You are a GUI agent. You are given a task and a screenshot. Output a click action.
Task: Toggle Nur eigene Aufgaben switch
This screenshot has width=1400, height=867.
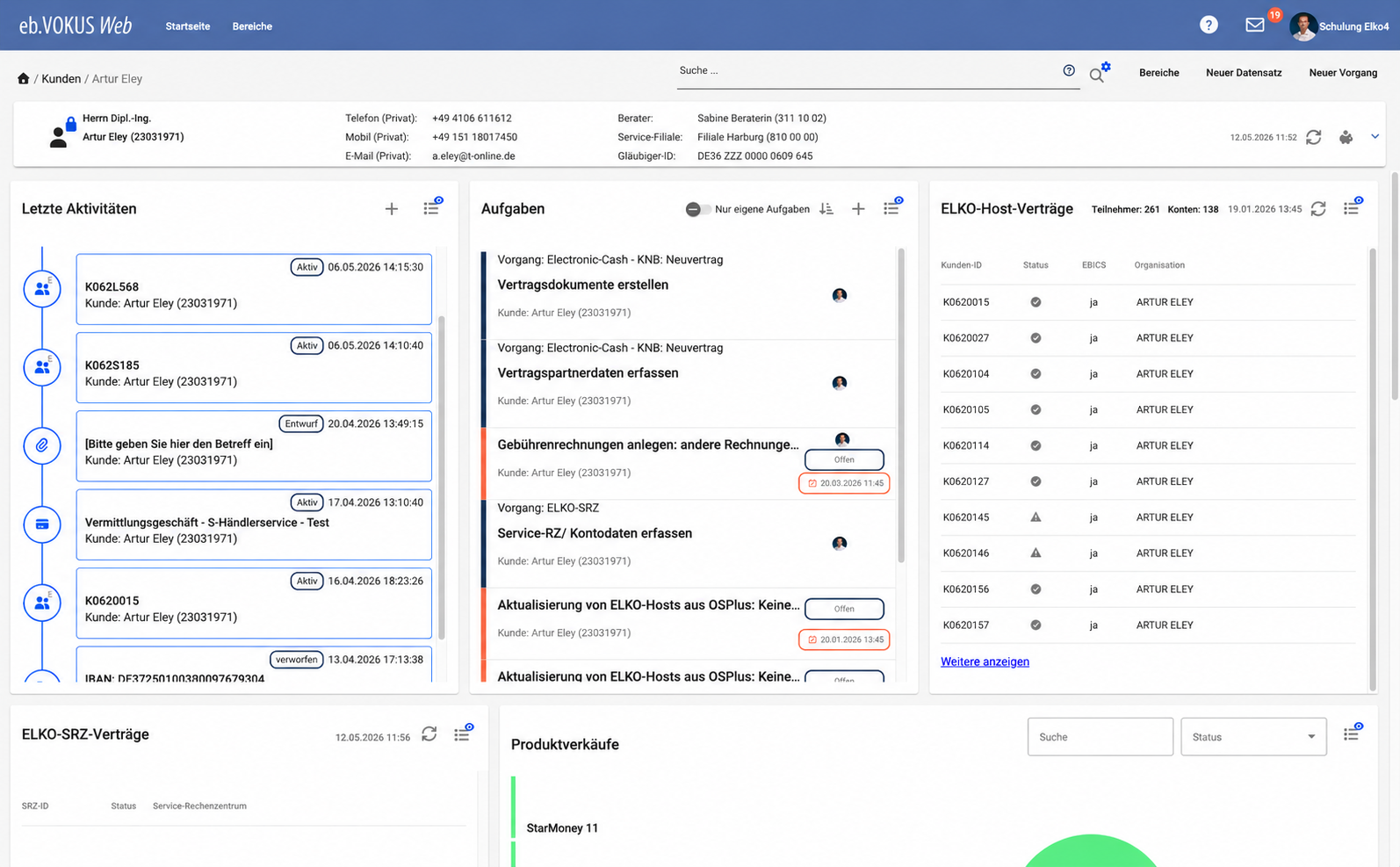point(697,209)
